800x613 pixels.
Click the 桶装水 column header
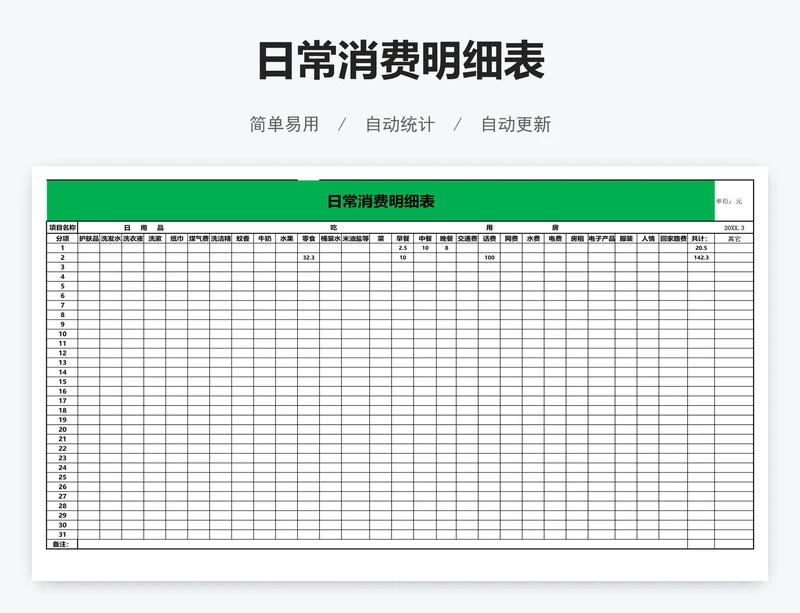[x=330, y=238]
